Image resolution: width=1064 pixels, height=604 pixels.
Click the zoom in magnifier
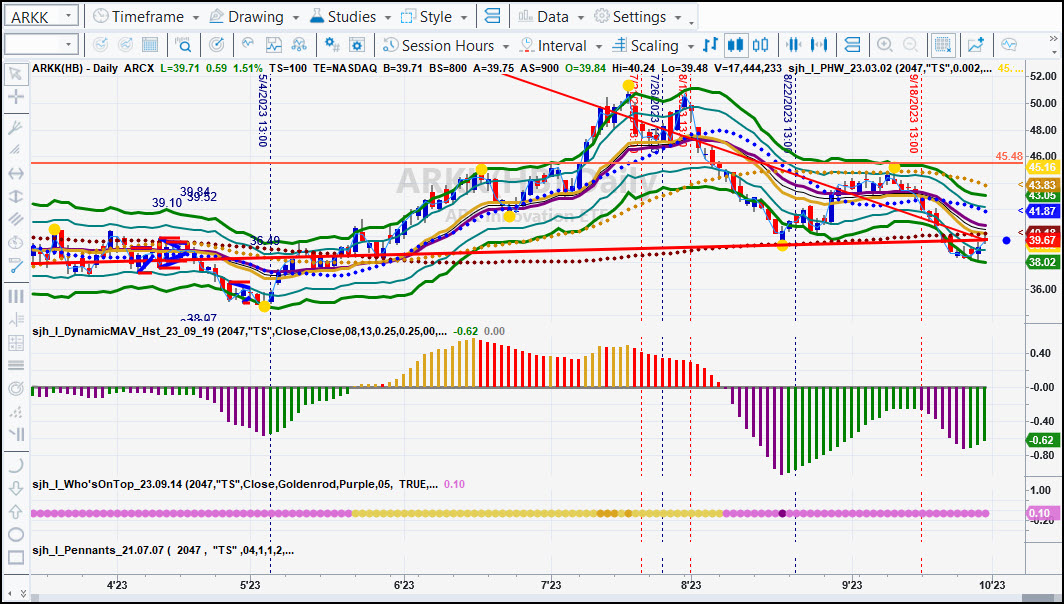[884, 45]
